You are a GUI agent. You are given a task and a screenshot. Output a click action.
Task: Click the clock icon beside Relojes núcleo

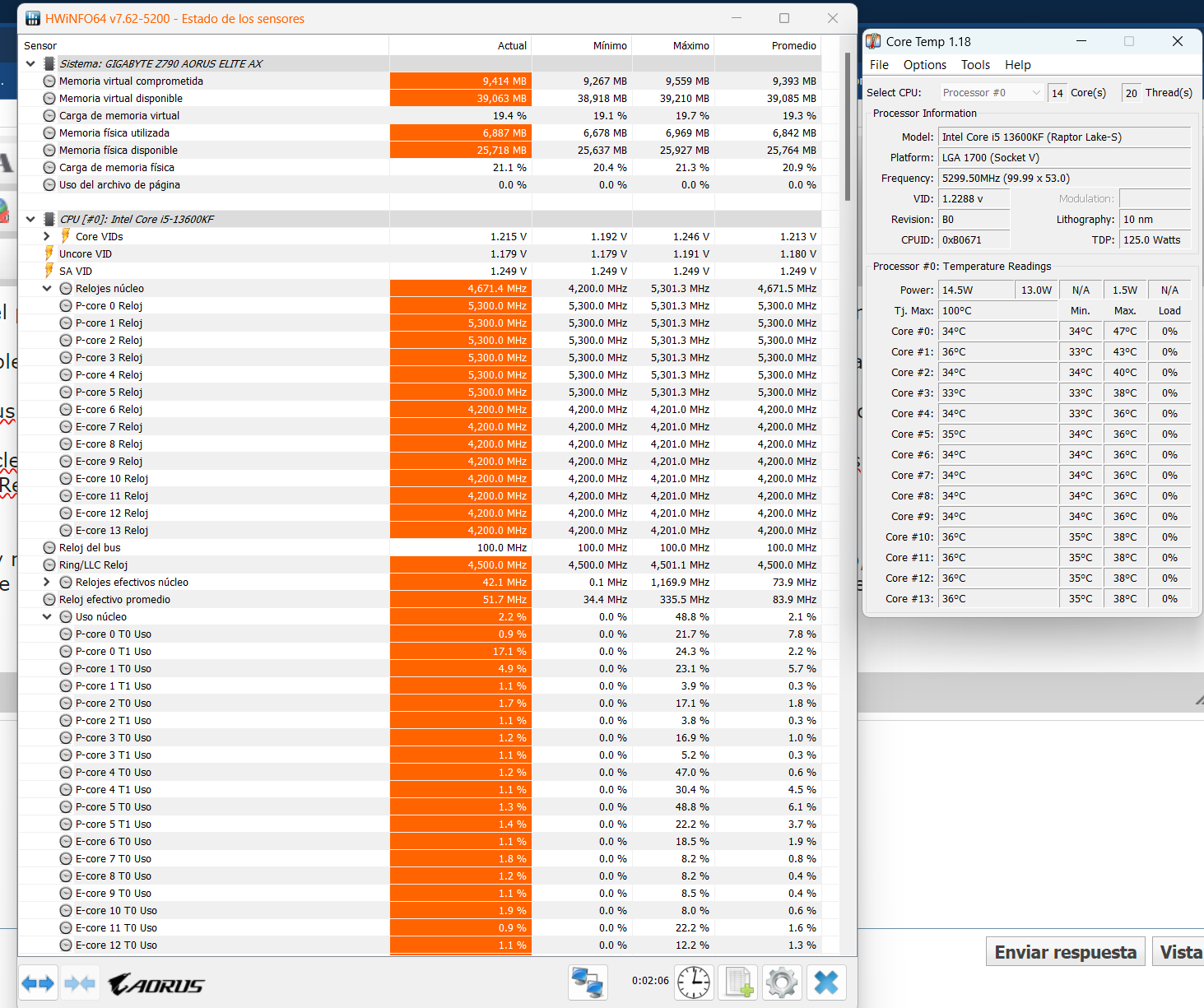tap(66, 288)
